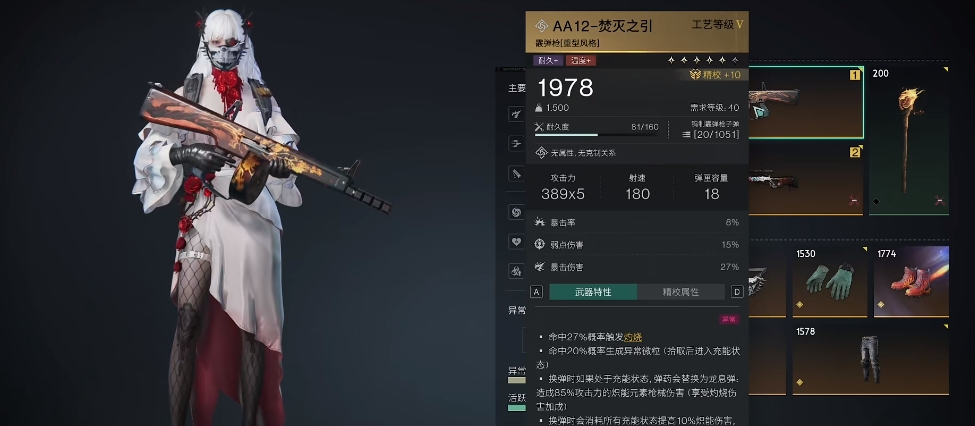Switch to 精校属性 tab
This screenshot has height=426, width=975.
(x=681, y=292)
